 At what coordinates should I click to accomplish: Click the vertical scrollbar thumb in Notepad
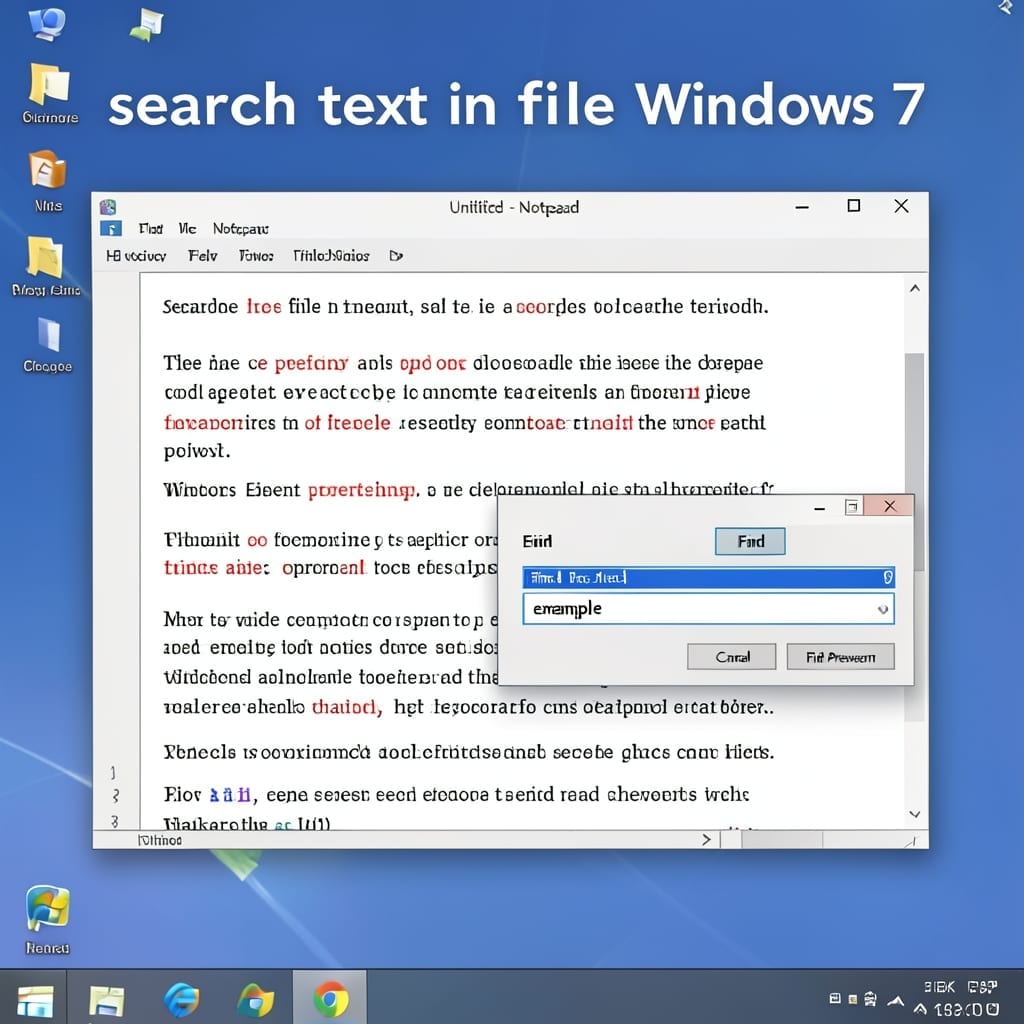click(x=915, y=462)
